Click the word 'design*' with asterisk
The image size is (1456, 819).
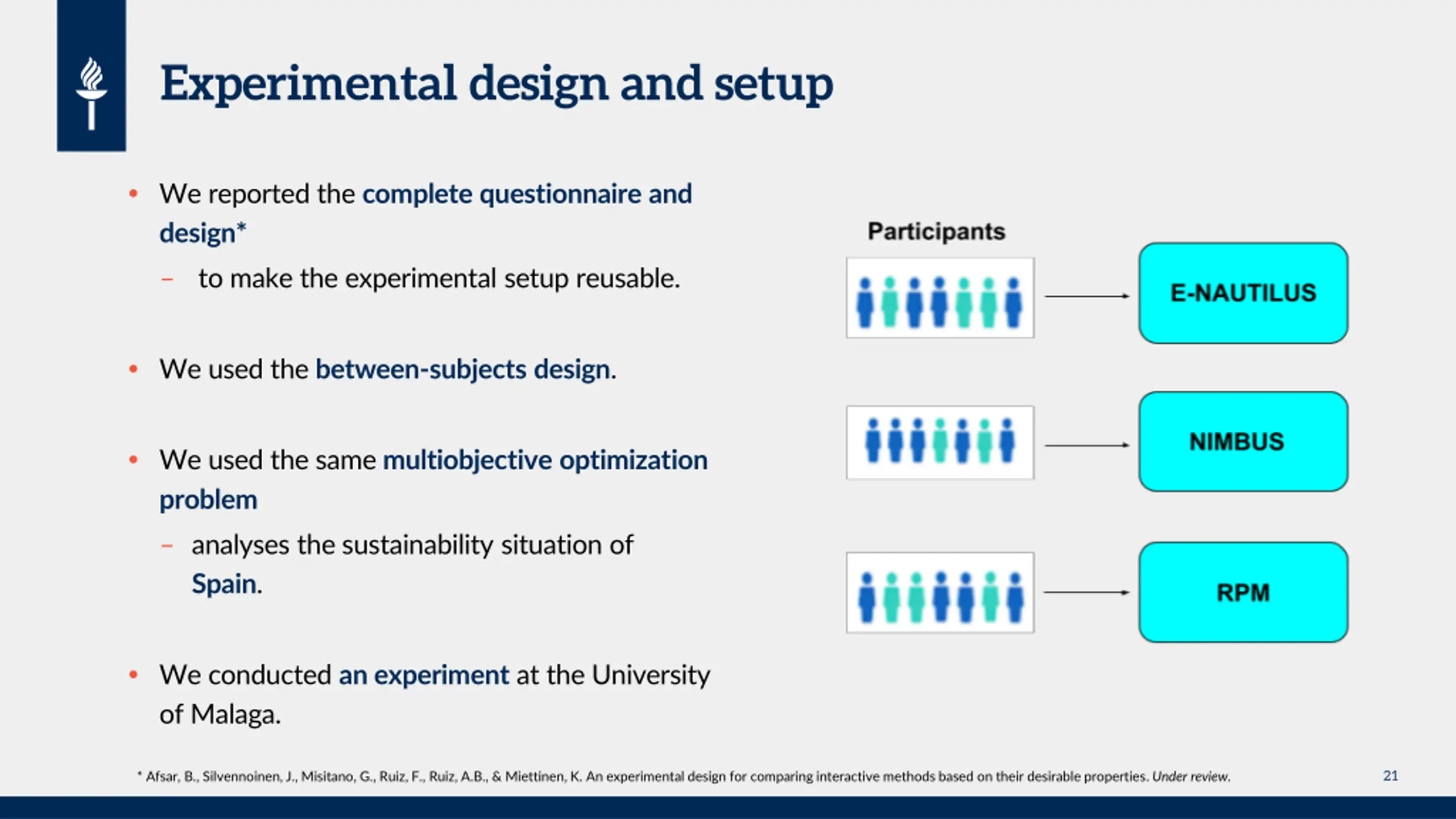(x=203, y=233)
